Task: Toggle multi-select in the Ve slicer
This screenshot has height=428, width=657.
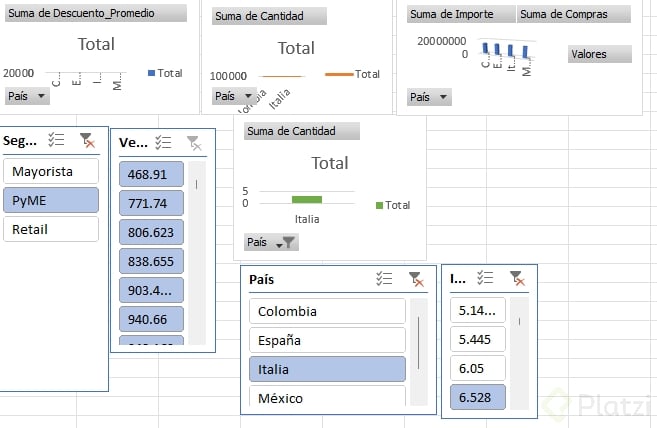Action: tap(164, 143)
